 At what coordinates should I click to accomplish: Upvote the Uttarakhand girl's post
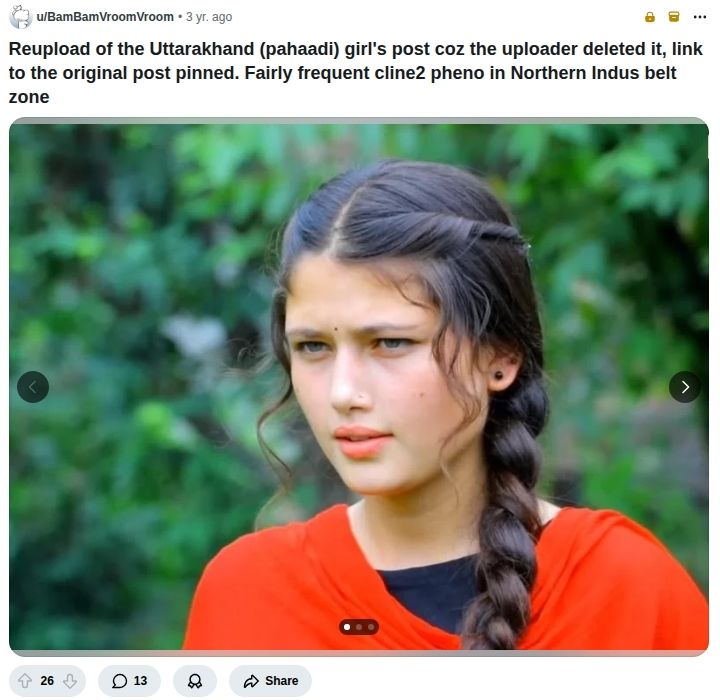pos(25,680)
